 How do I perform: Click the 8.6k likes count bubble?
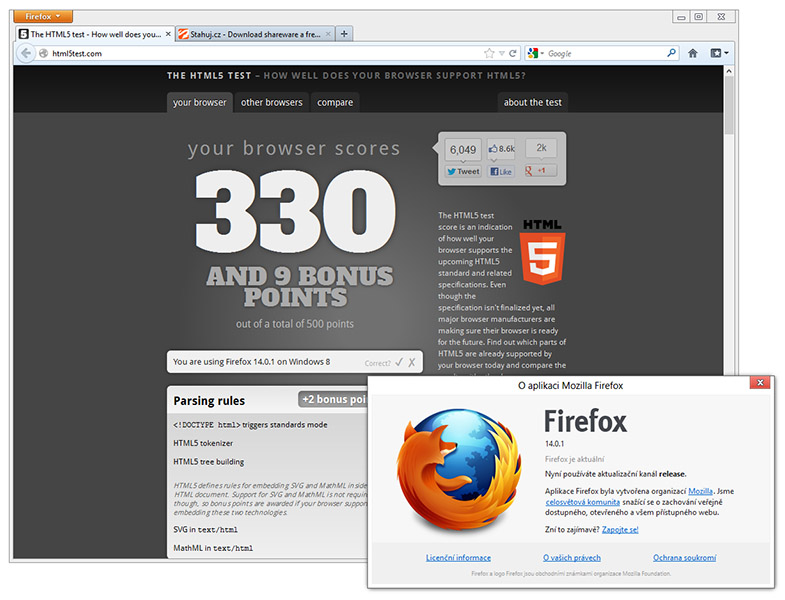[x=502, y=149]
